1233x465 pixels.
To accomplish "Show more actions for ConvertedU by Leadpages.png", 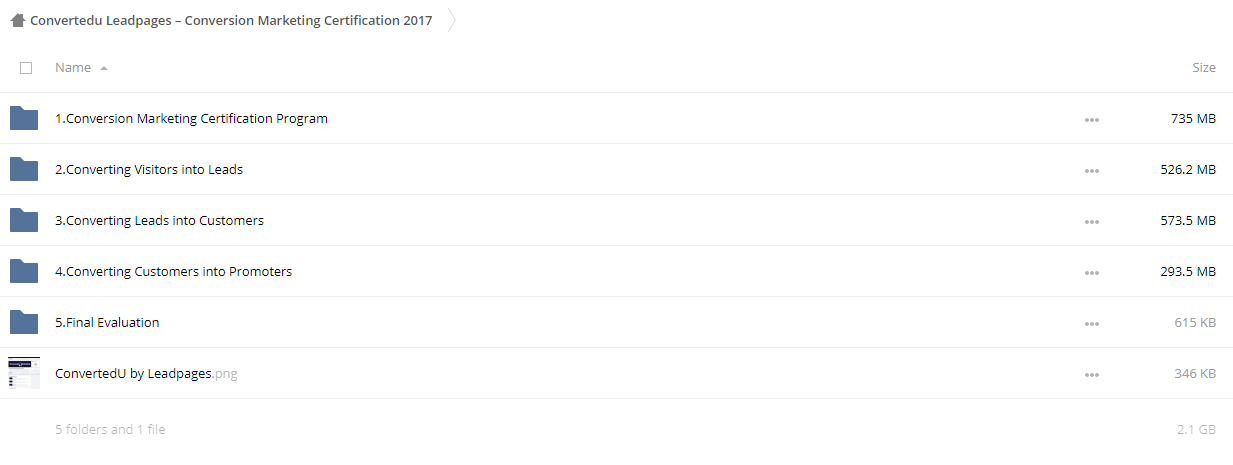I will [1091, 375].
